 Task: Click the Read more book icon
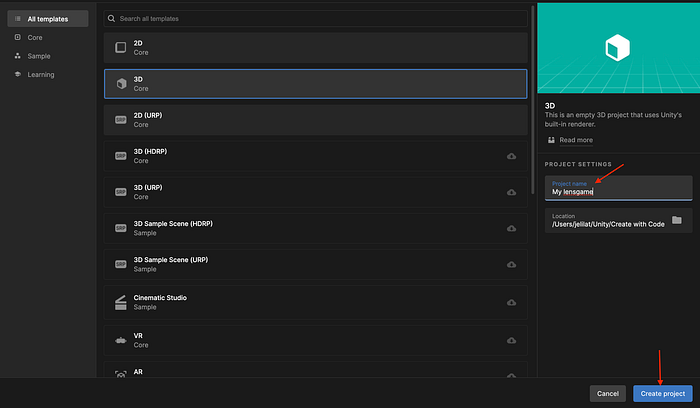(x=551, y=140)
